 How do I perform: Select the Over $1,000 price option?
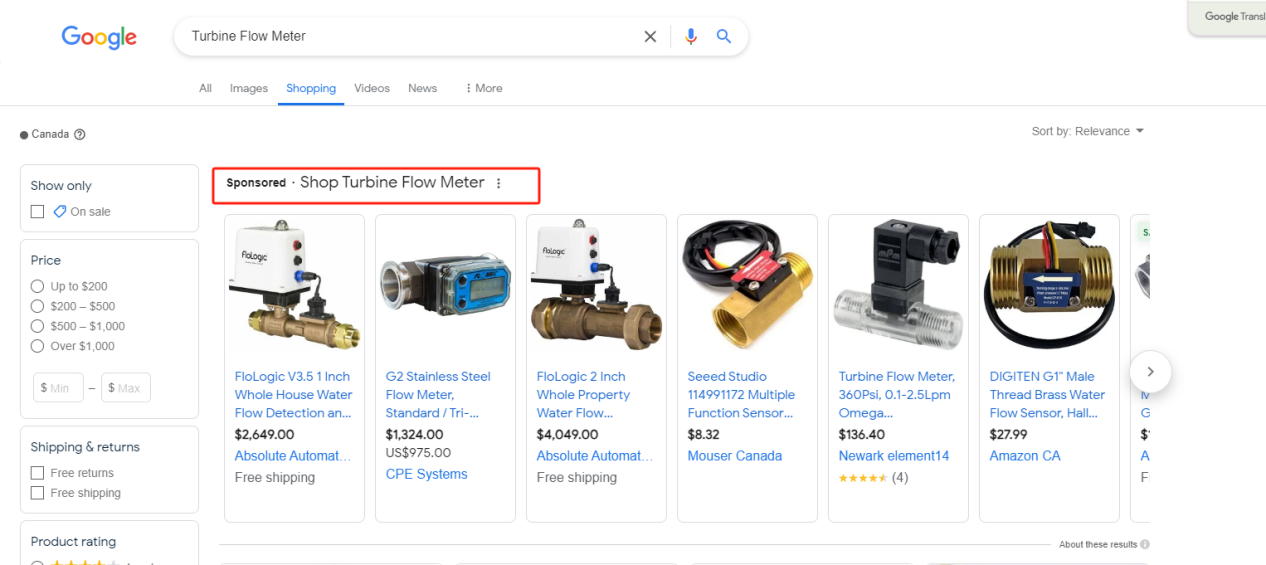click(x=38, y=346)
